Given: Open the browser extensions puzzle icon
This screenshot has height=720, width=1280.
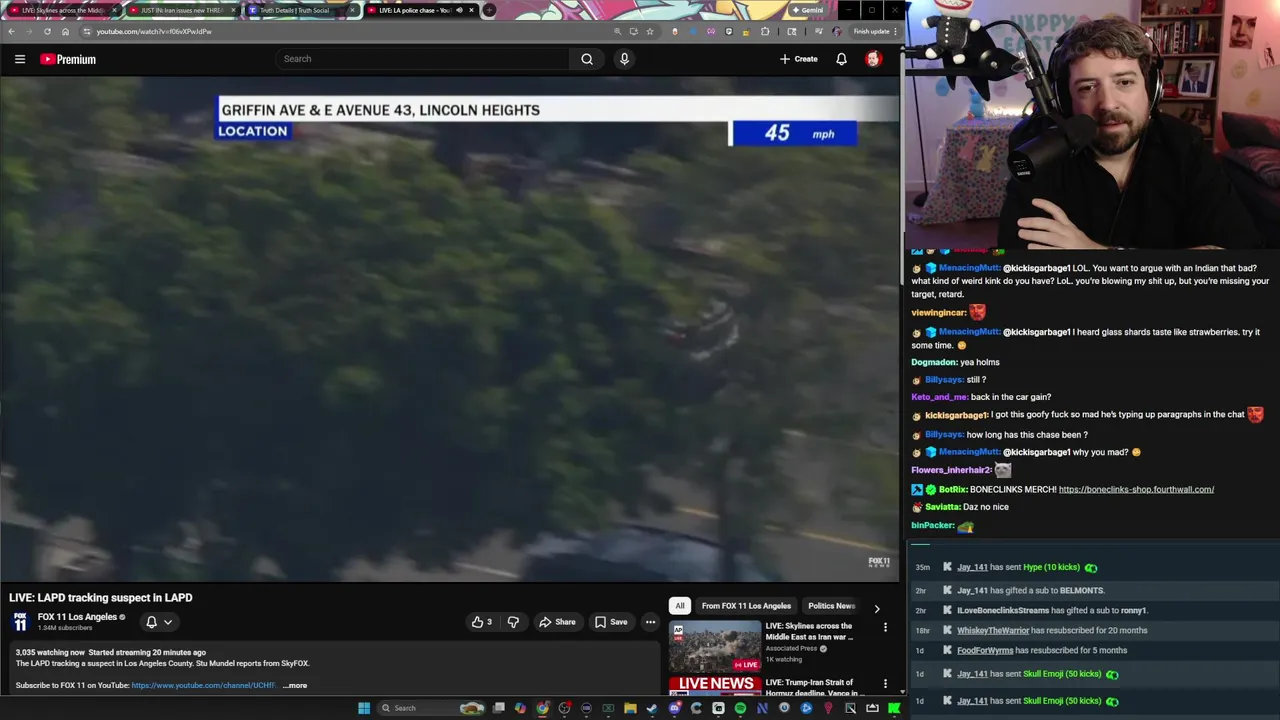Looking at the screenshot, I should coord(765,31).
